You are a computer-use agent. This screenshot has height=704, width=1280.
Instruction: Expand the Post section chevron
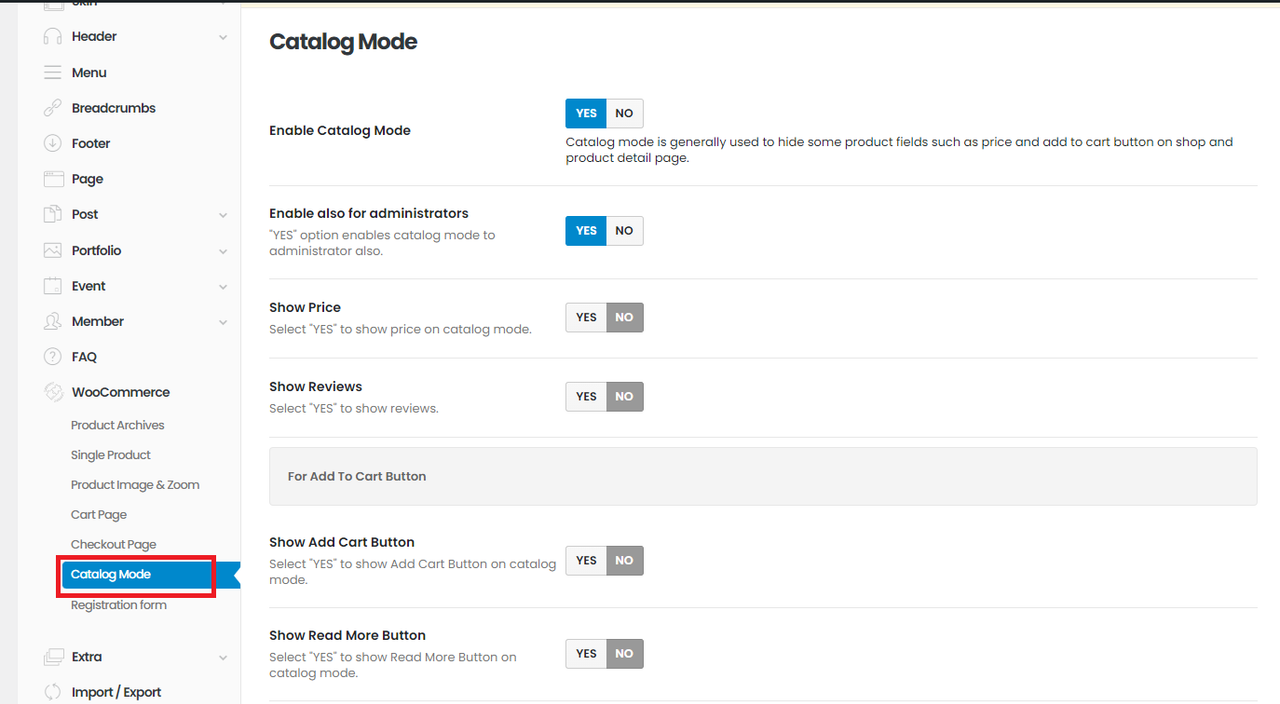(223, 215)
